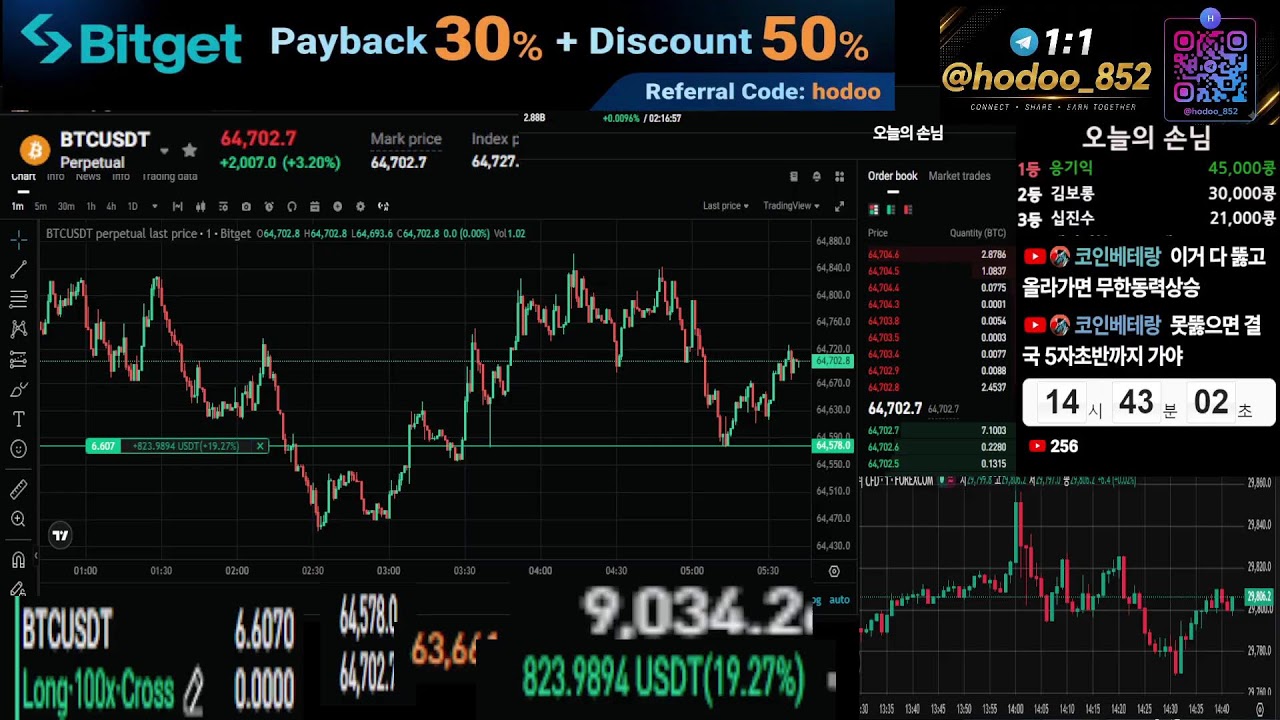The height and width of the screenshot is (720, 1280).
Task: Show both bids and asks order book view
Action: [874, 210]
